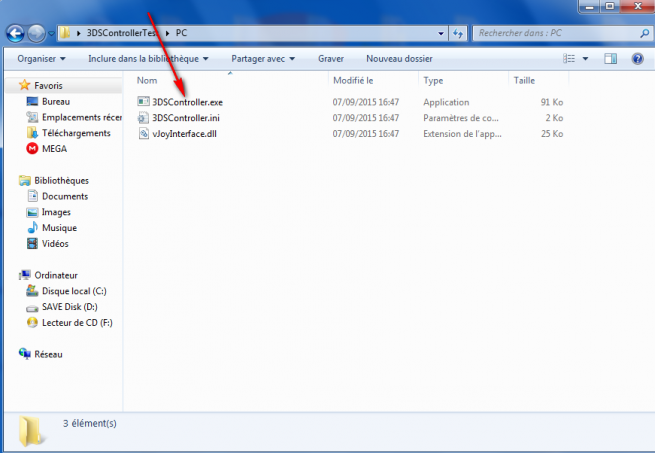Image resolution: width=655 pixels, height=453 pixels.
Task: Click the 'Paramètres de co...' type cell
Action: (461, 118)
